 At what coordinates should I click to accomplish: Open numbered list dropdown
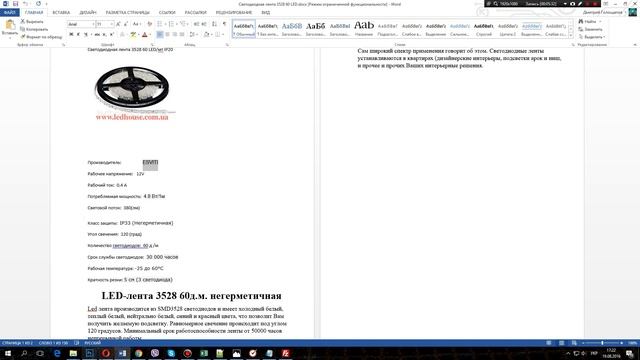click(x=176, y=24)
